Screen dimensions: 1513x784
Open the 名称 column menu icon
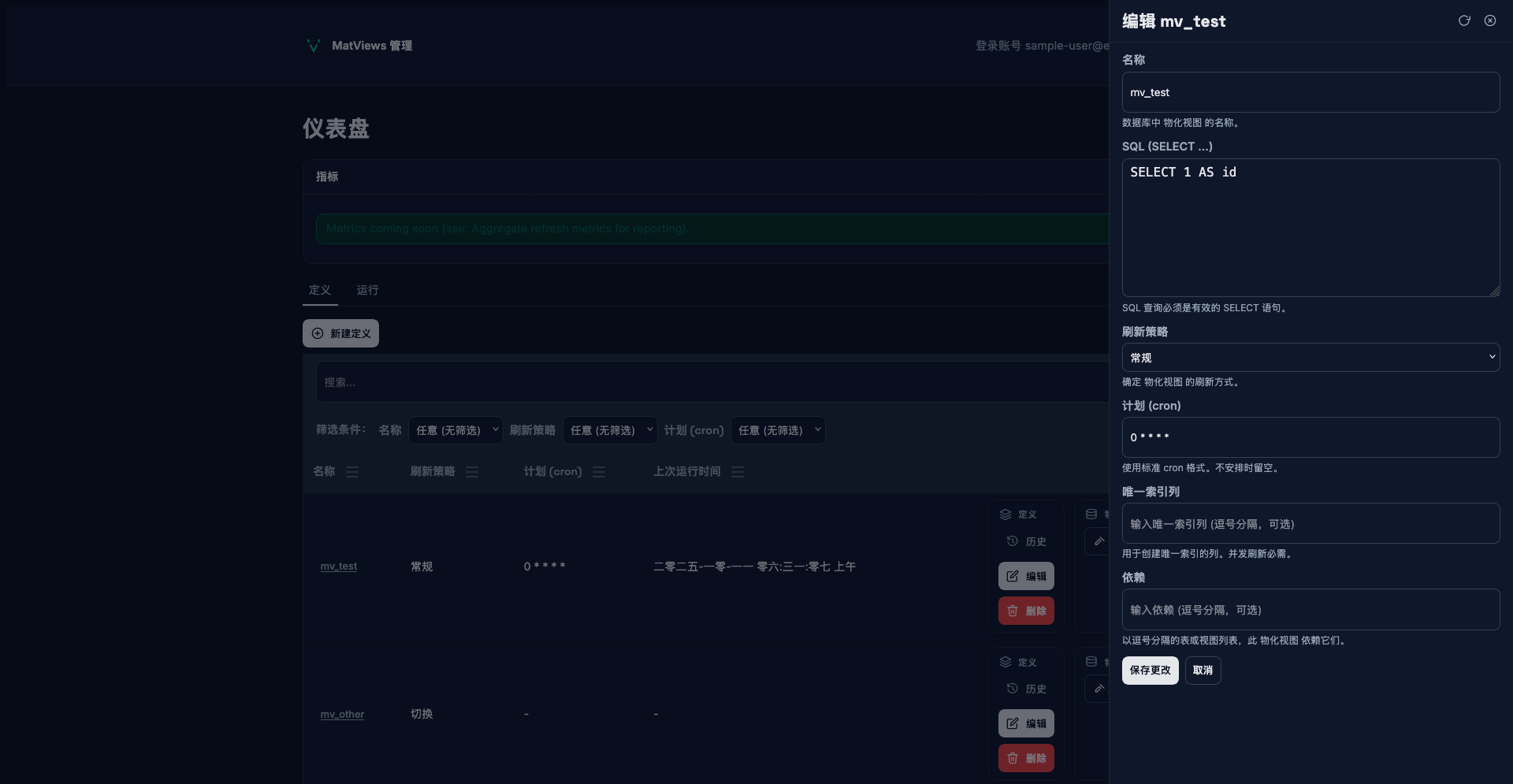tap(352, 471)
